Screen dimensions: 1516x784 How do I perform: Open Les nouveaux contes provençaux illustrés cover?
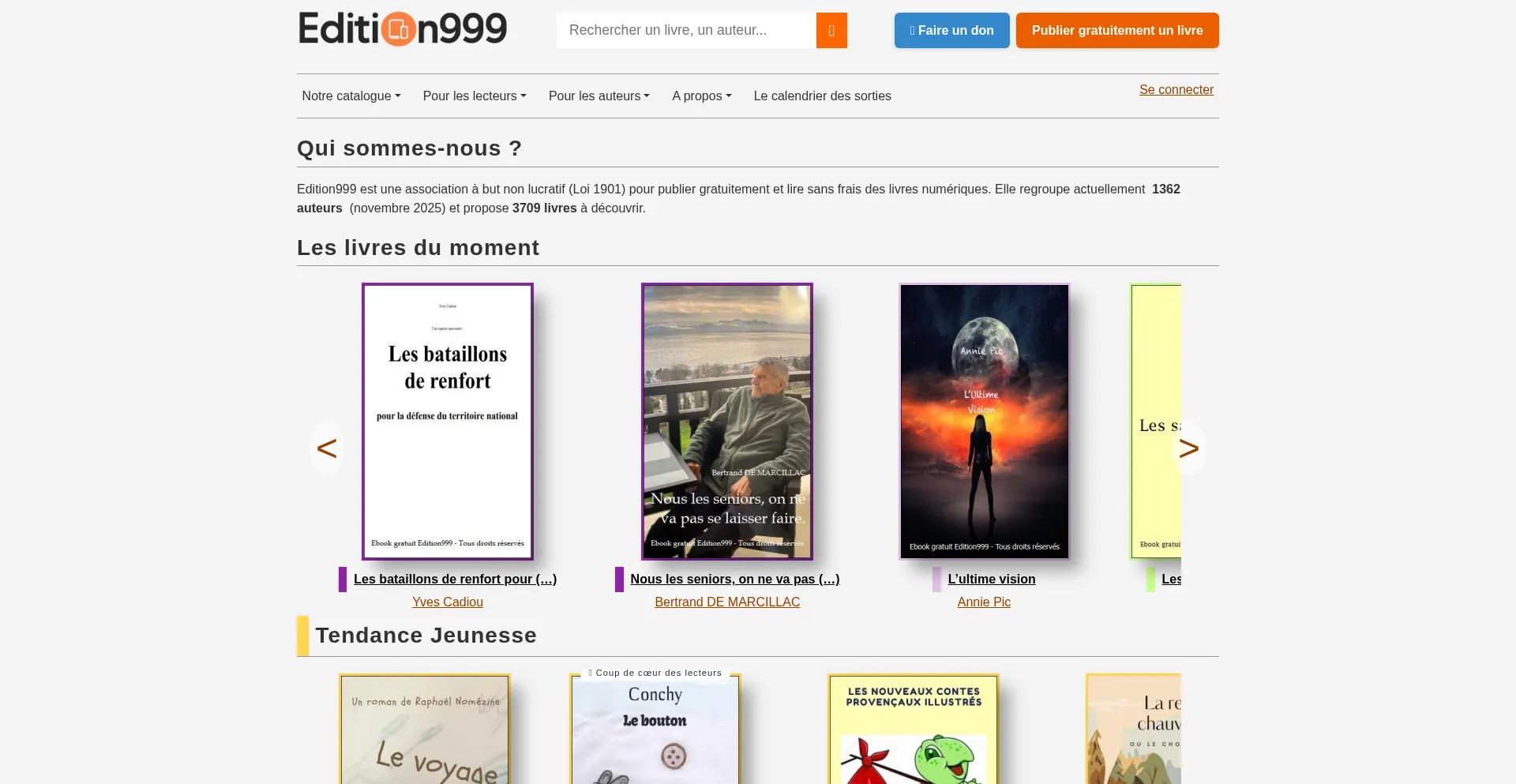coord(914,729)
